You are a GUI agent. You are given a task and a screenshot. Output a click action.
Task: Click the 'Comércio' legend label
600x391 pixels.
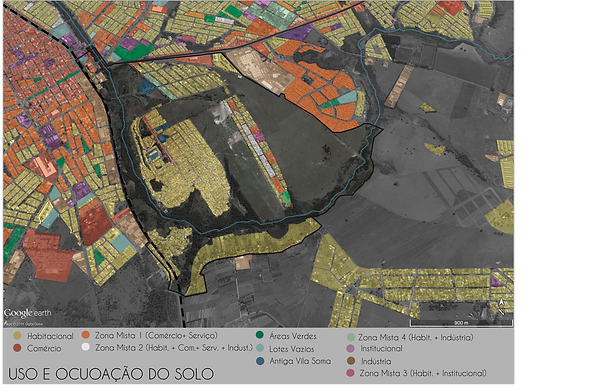[x=44, y=349]
